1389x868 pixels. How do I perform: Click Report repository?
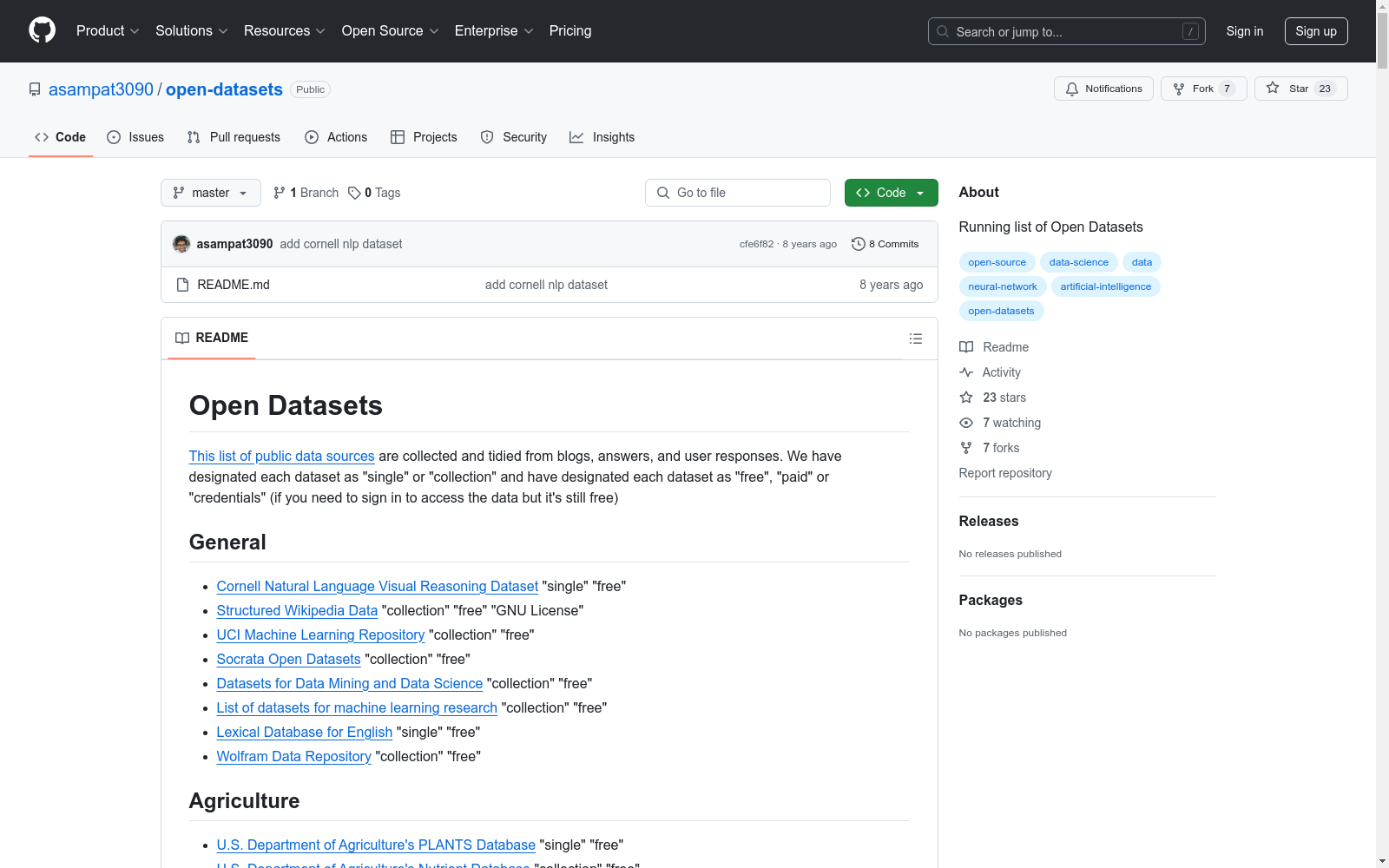pos(1005,473)
